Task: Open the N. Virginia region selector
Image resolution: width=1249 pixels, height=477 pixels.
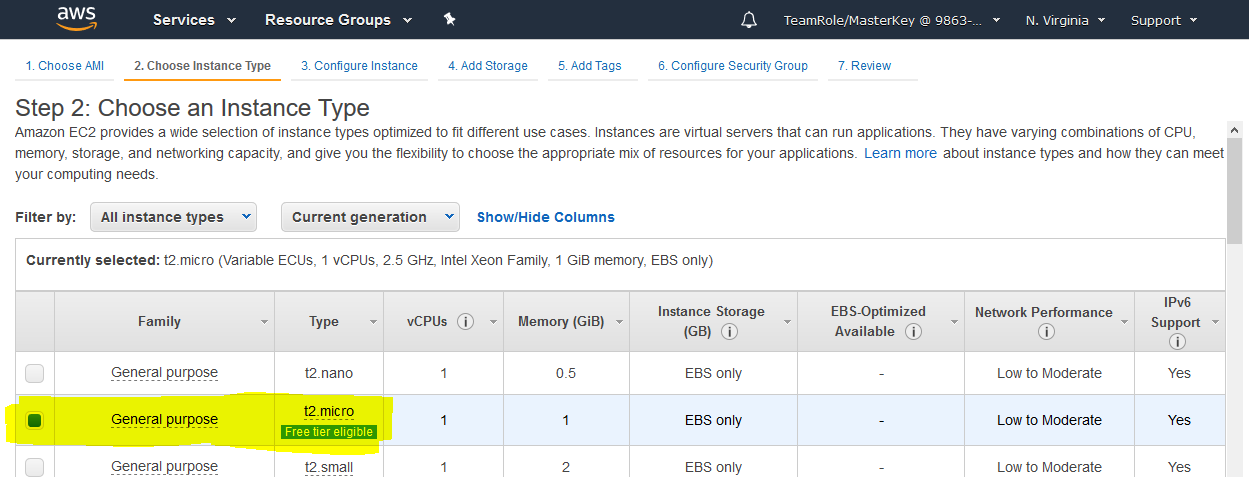Action: (x=1065, y=20)
